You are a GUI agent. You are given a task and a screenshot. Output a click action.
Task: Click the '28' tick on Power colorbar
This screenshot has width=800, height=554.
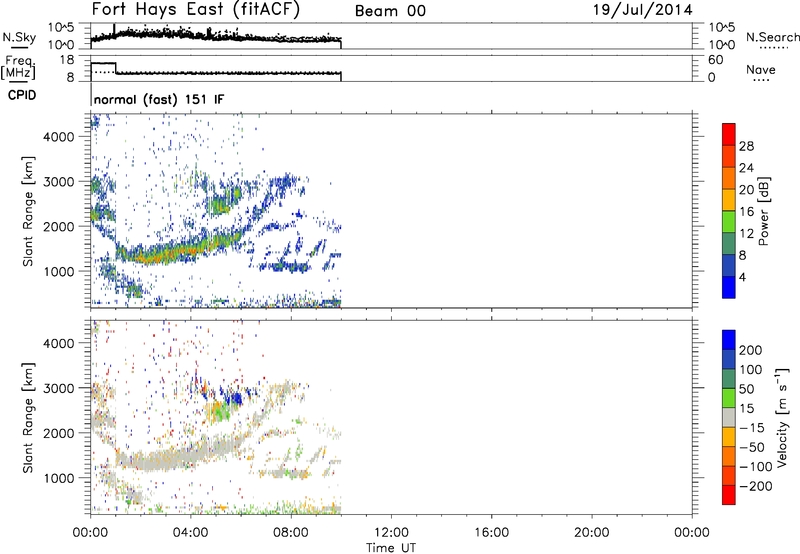tap(746, 146)
